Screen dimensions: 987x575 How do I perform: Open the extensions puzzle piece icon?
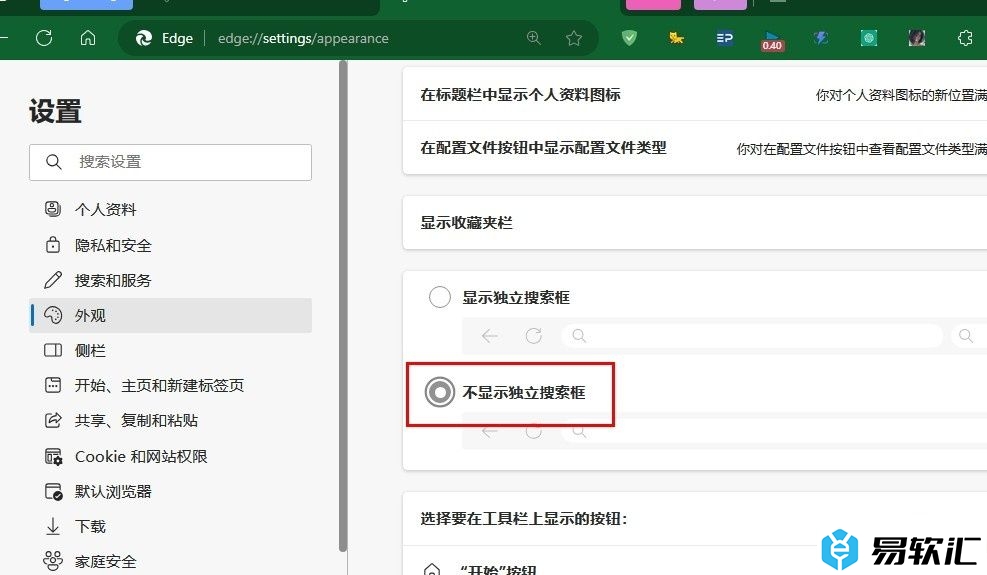[x=965, y=38]
